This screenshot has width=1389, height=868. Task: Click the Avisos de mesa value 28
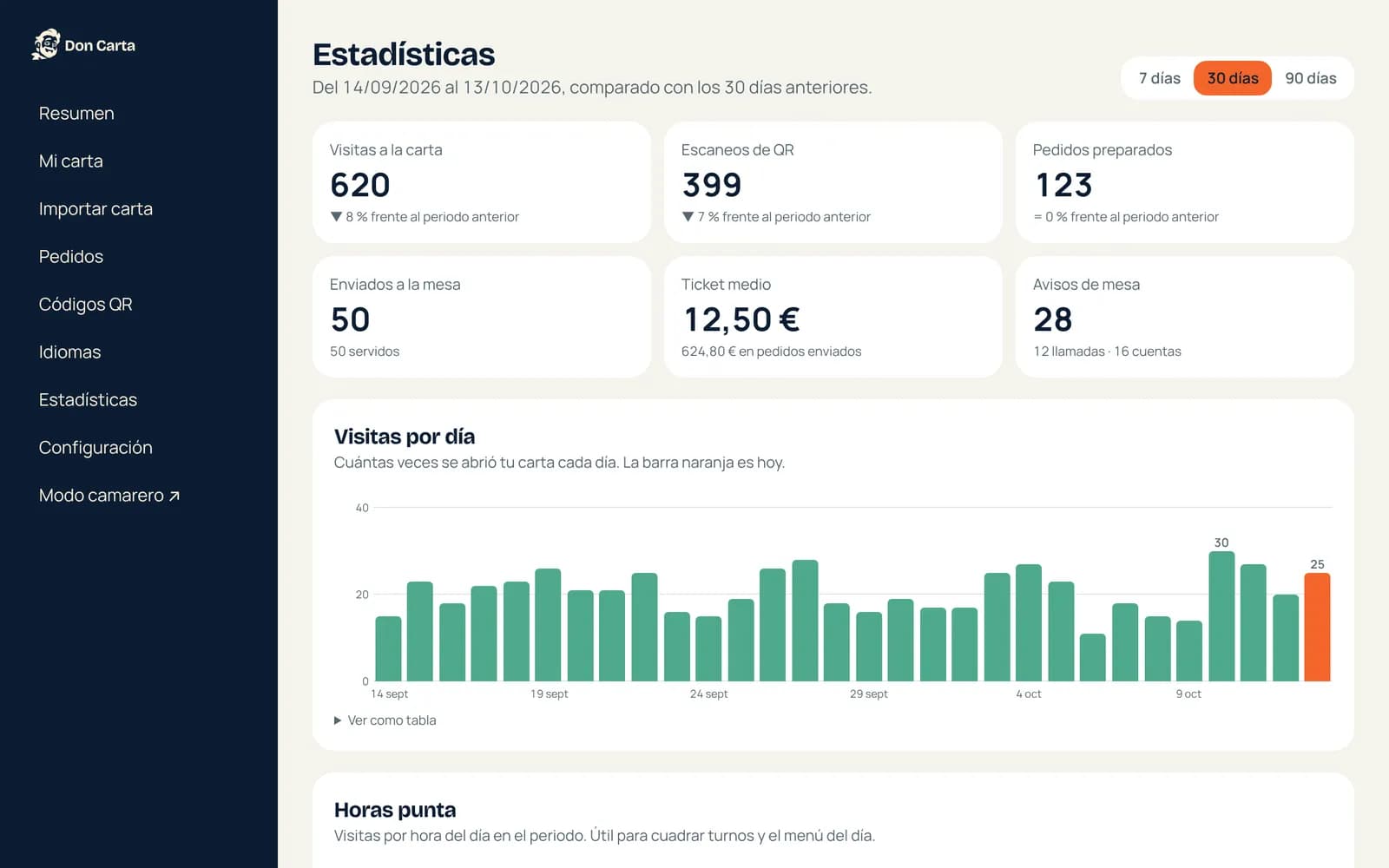(x=1053, y=319)
